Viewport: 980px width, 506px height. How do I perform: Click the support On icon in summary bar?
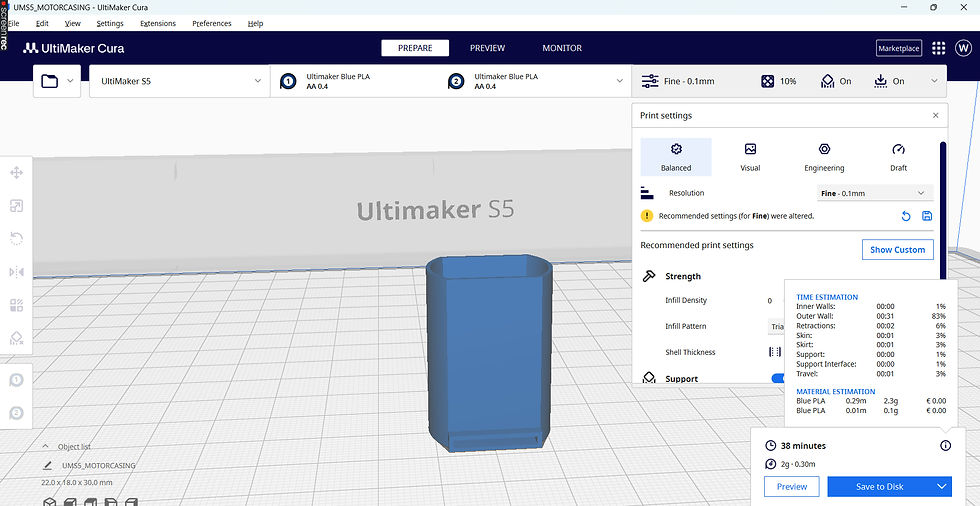pyautogui.click(x=827, y=81)
